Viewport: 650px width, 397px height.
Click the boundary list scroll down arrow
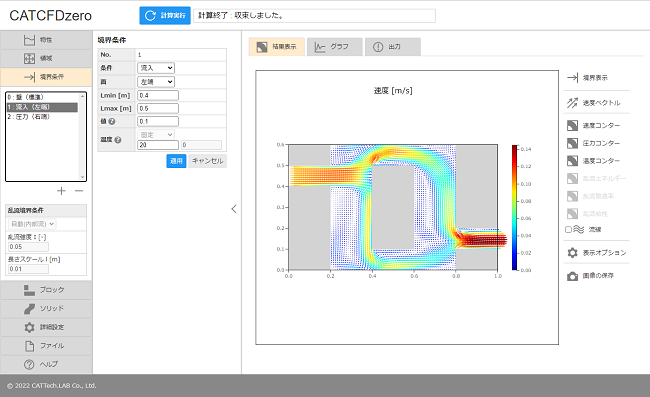[82, 177]
